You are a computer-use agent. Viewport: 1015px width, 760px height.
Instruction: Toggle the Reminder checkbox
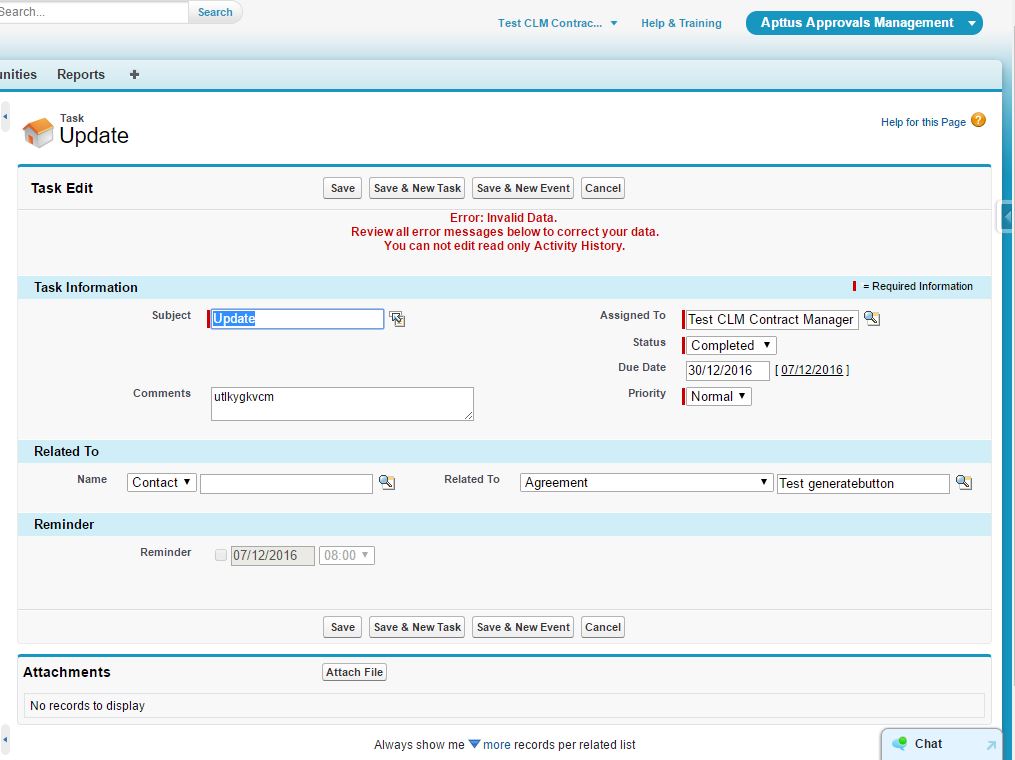pos(221,555)
